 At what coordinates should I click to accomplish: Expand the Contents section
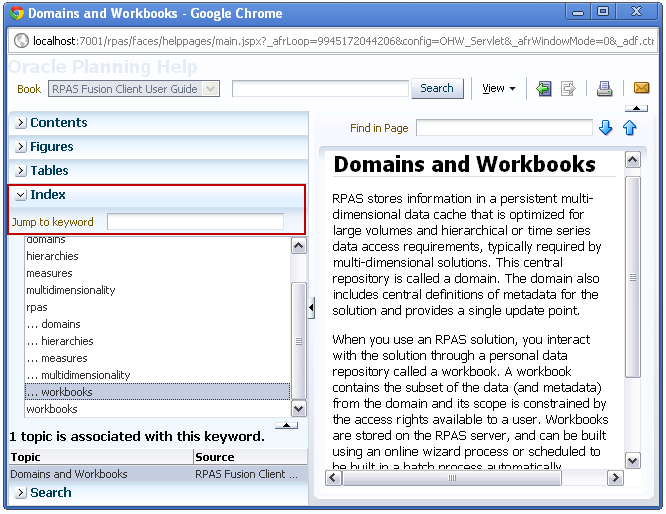20,123
